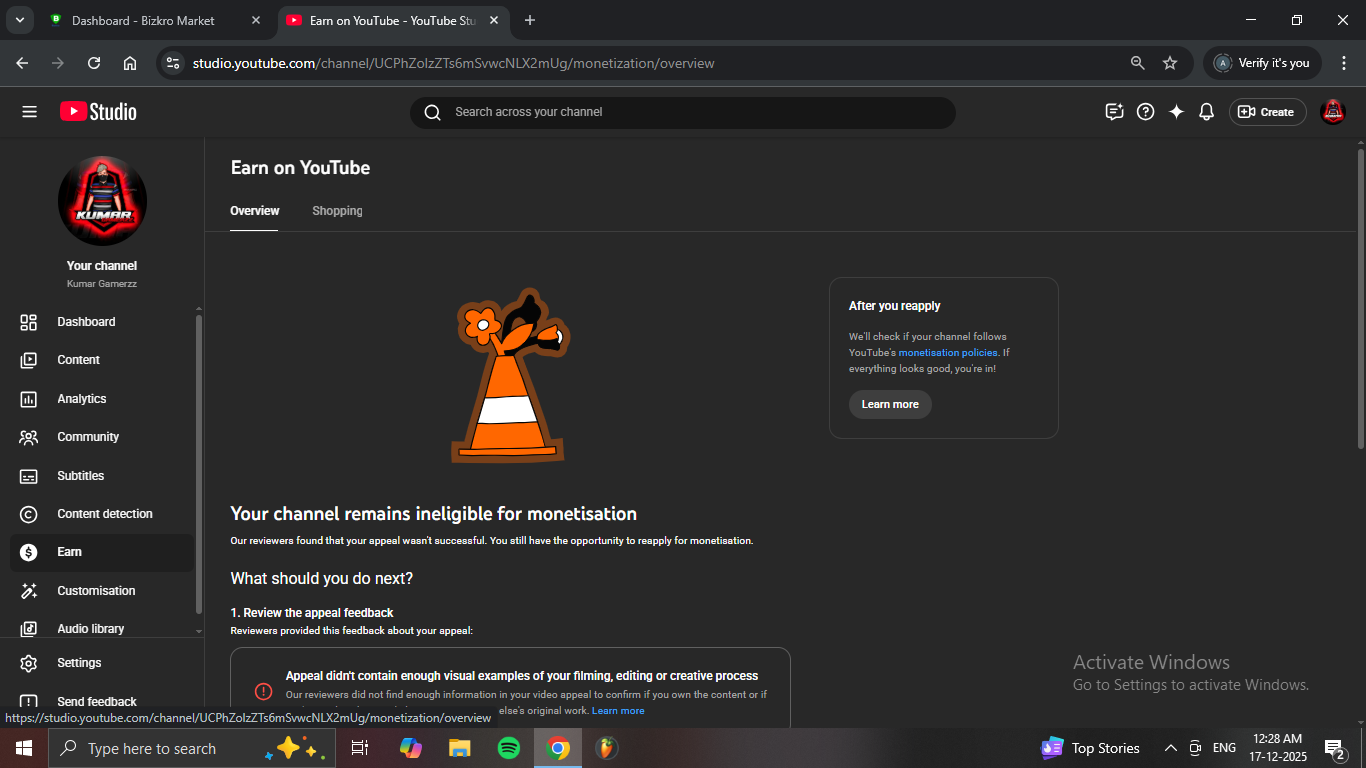Open Spotify from the taskbar

509,748
